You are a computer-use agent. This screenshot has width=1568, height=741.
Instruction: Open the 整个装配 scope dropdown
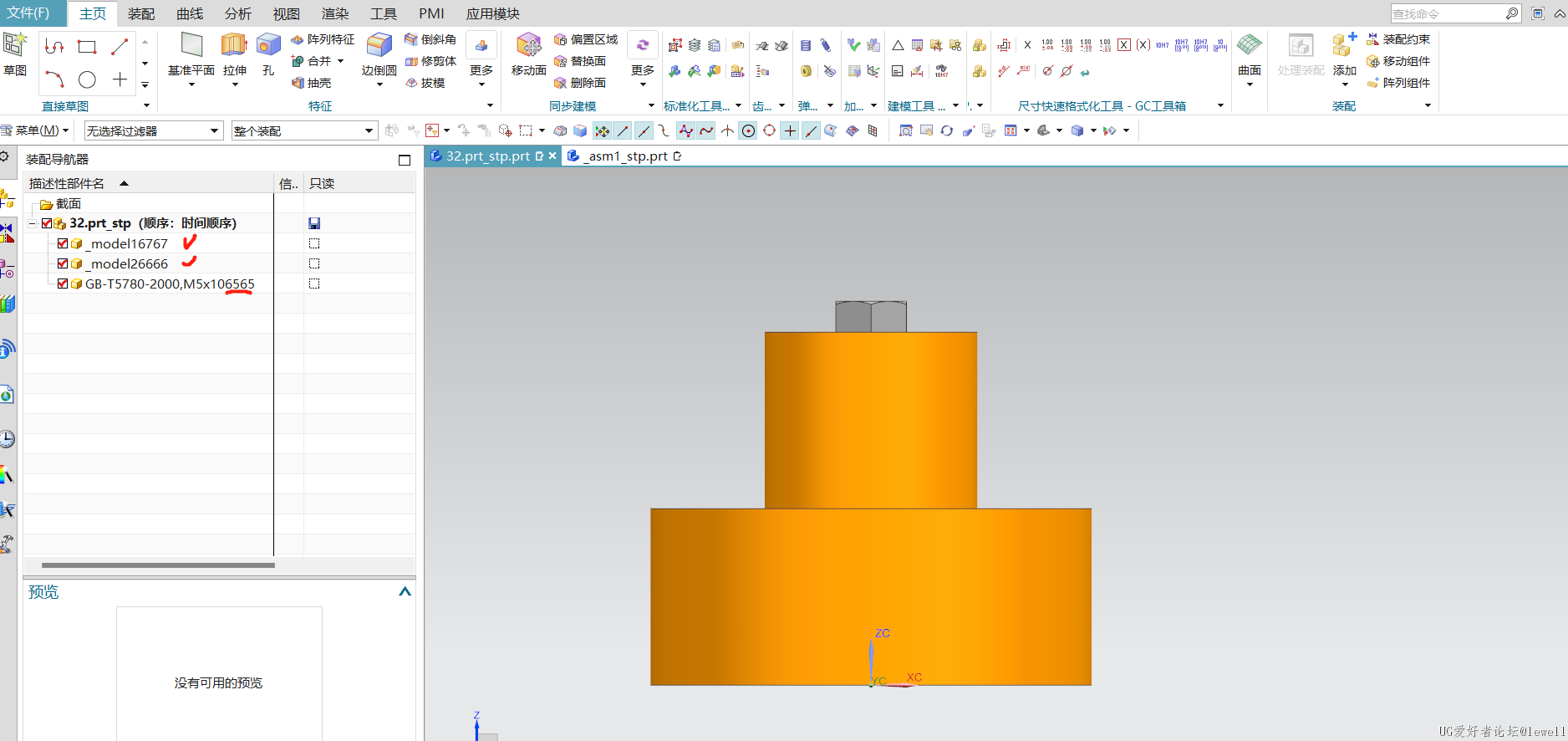point(304,130)
